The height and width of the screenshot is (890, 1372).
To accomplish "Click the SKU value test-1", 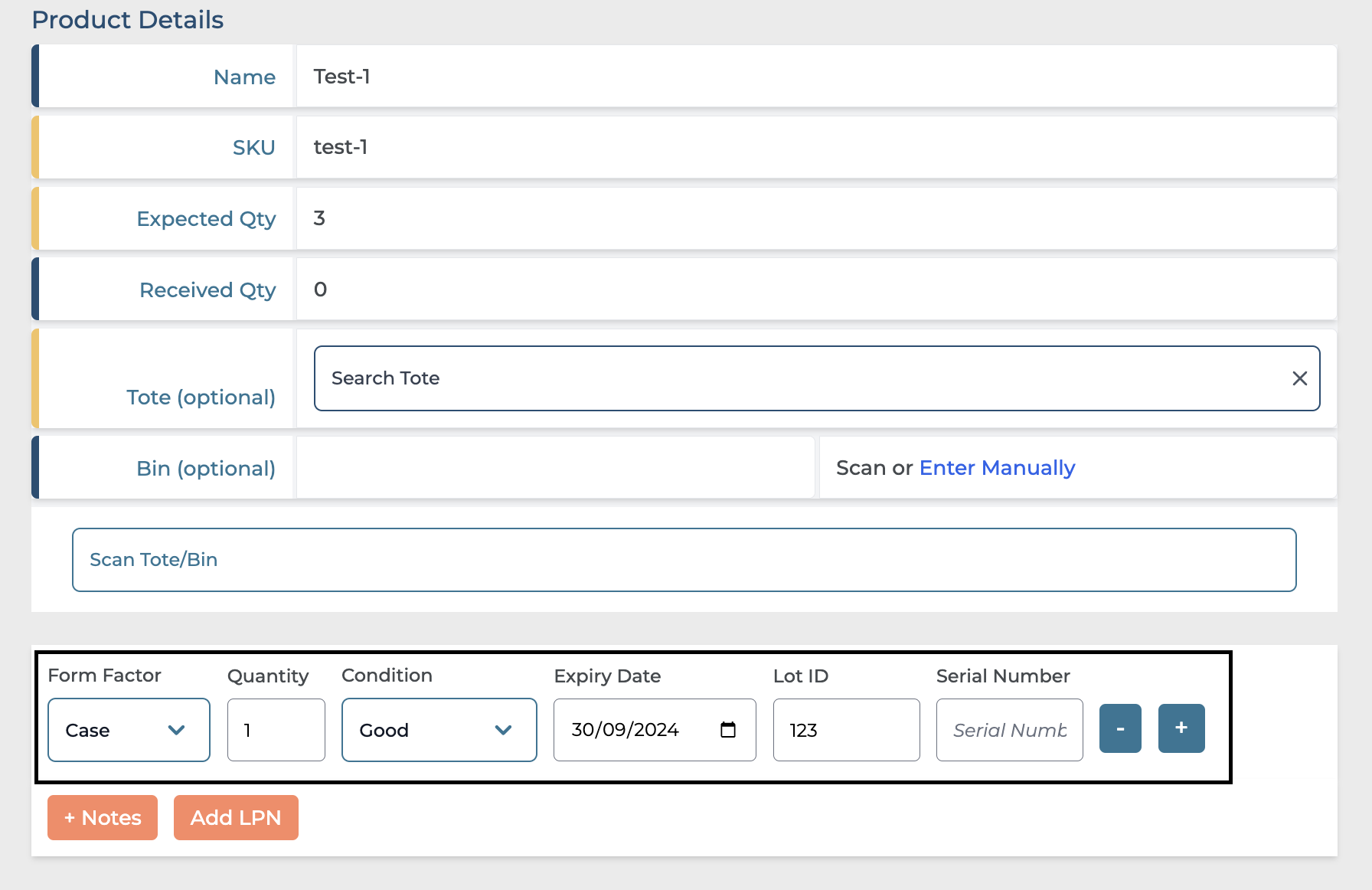I will click(x=341, y=147).
